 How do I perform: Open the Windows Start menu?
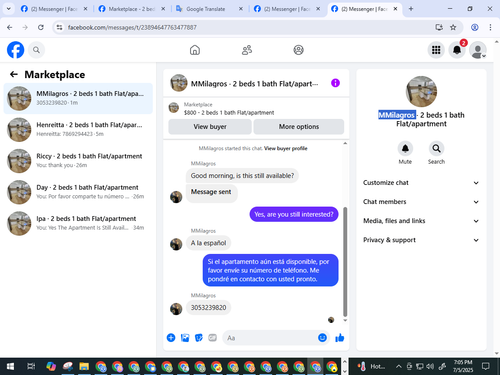pyautogui.click(x=10, y=367)
